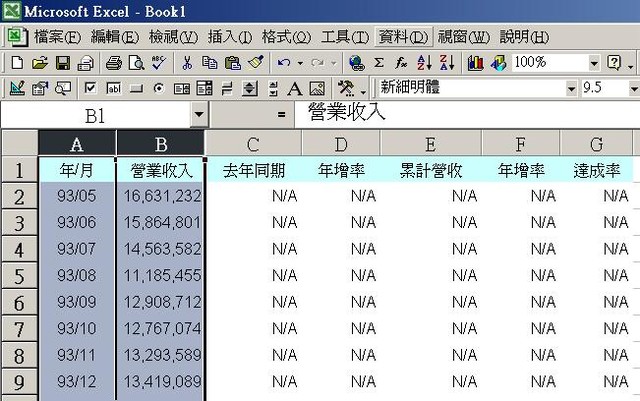
Task: Sort descending with the Z-A icon
Action: [447, 63]
